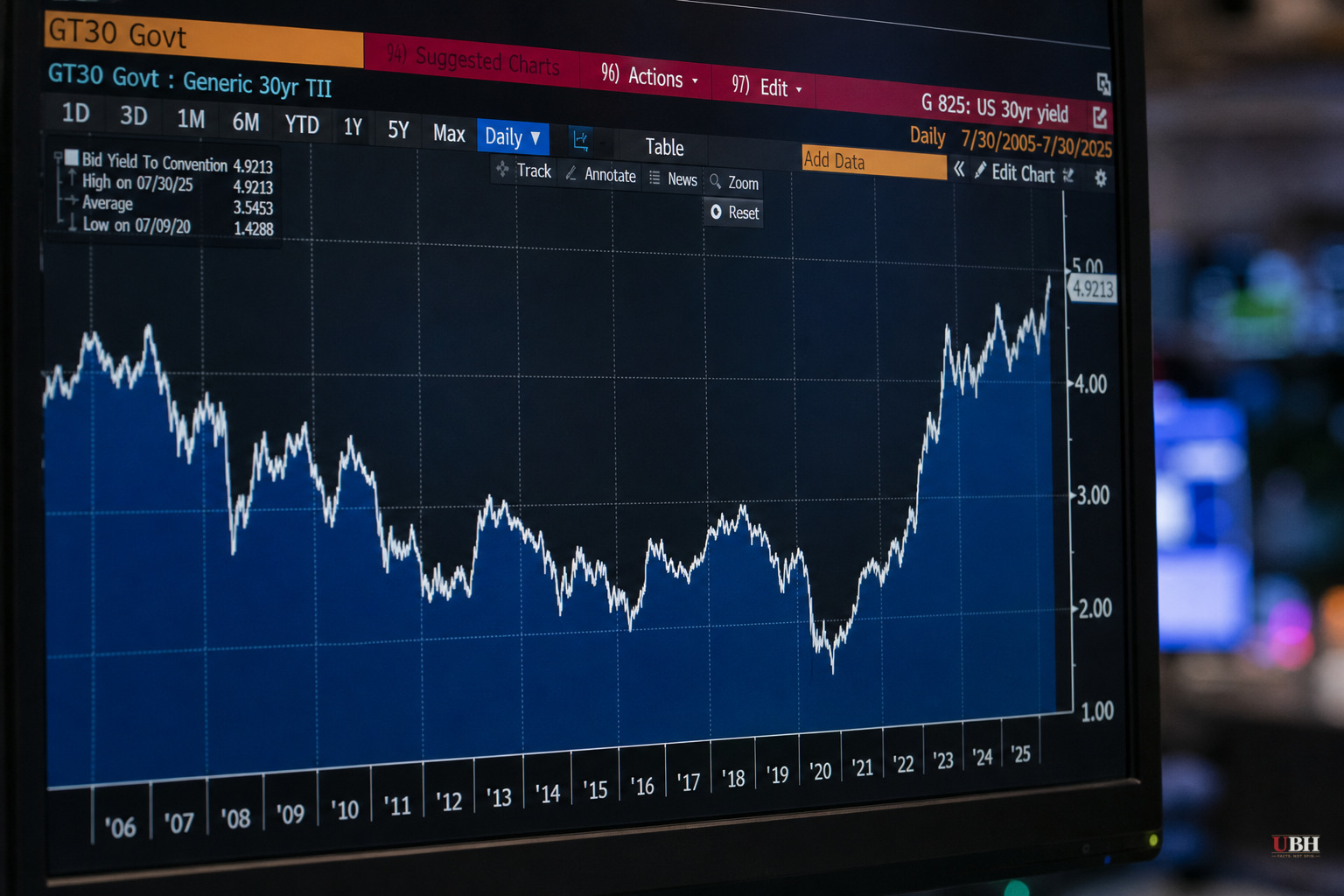
Task: Select the 1M range tab
Action: coord(191,118)
